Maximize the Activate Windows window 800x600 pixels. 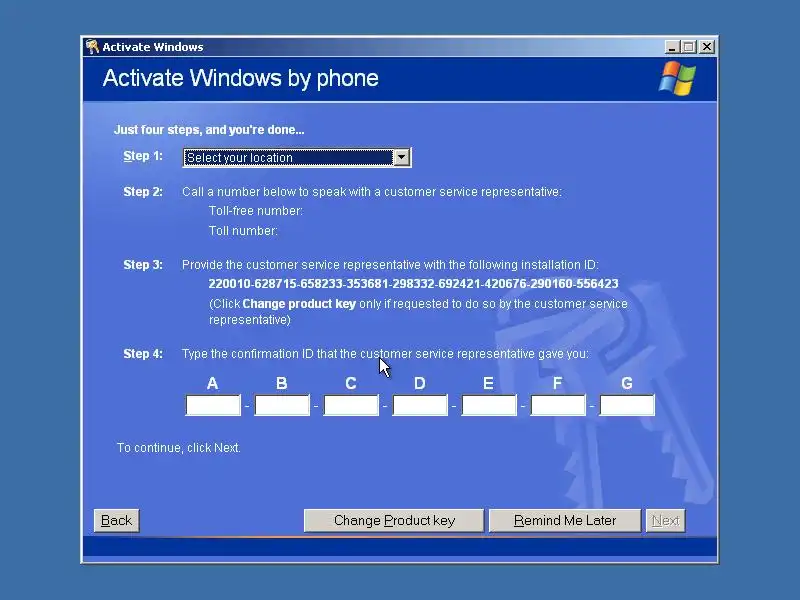pyautogui.click(x=689, y=47)
